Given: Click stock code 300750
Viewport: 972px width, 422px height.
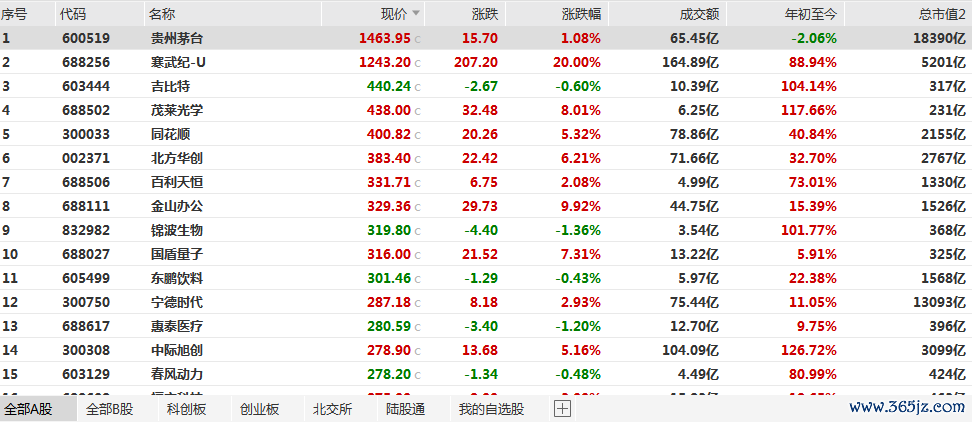Looking at the screenshot, I should (86, 302).
